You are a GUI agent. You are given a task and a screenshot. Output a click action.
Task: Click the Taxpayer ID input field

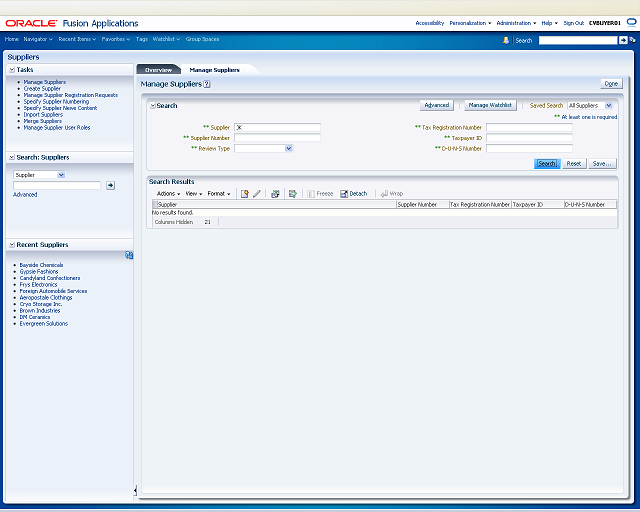click(x=529, y=138)
